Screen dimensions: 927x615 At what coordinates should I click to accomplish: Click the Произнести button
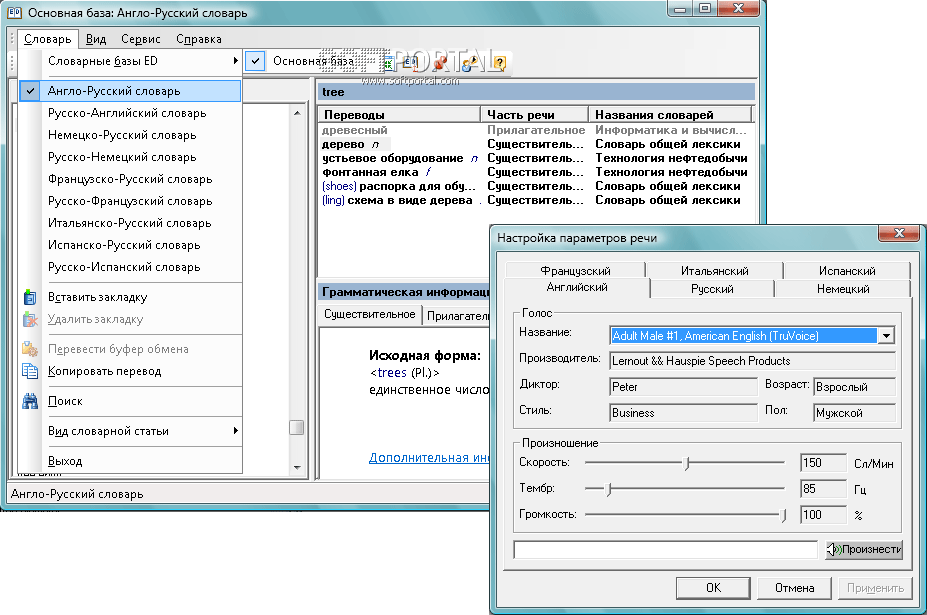click(x=864, y=549)
